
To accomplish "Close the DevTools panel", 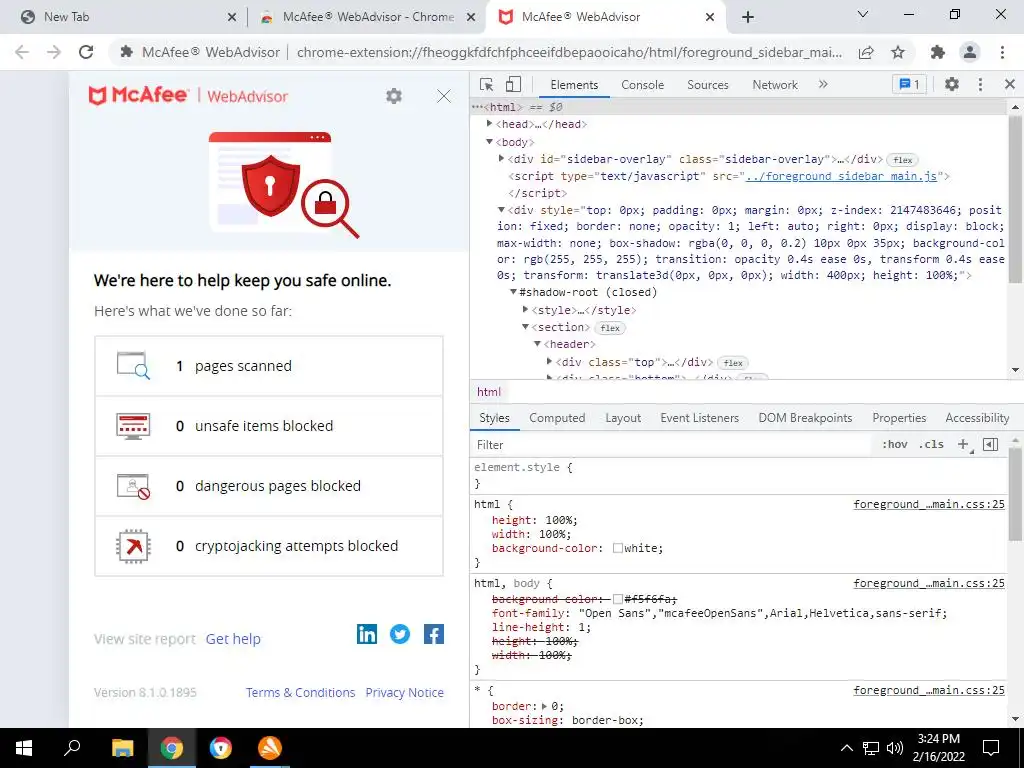I will click(1010, 84).
